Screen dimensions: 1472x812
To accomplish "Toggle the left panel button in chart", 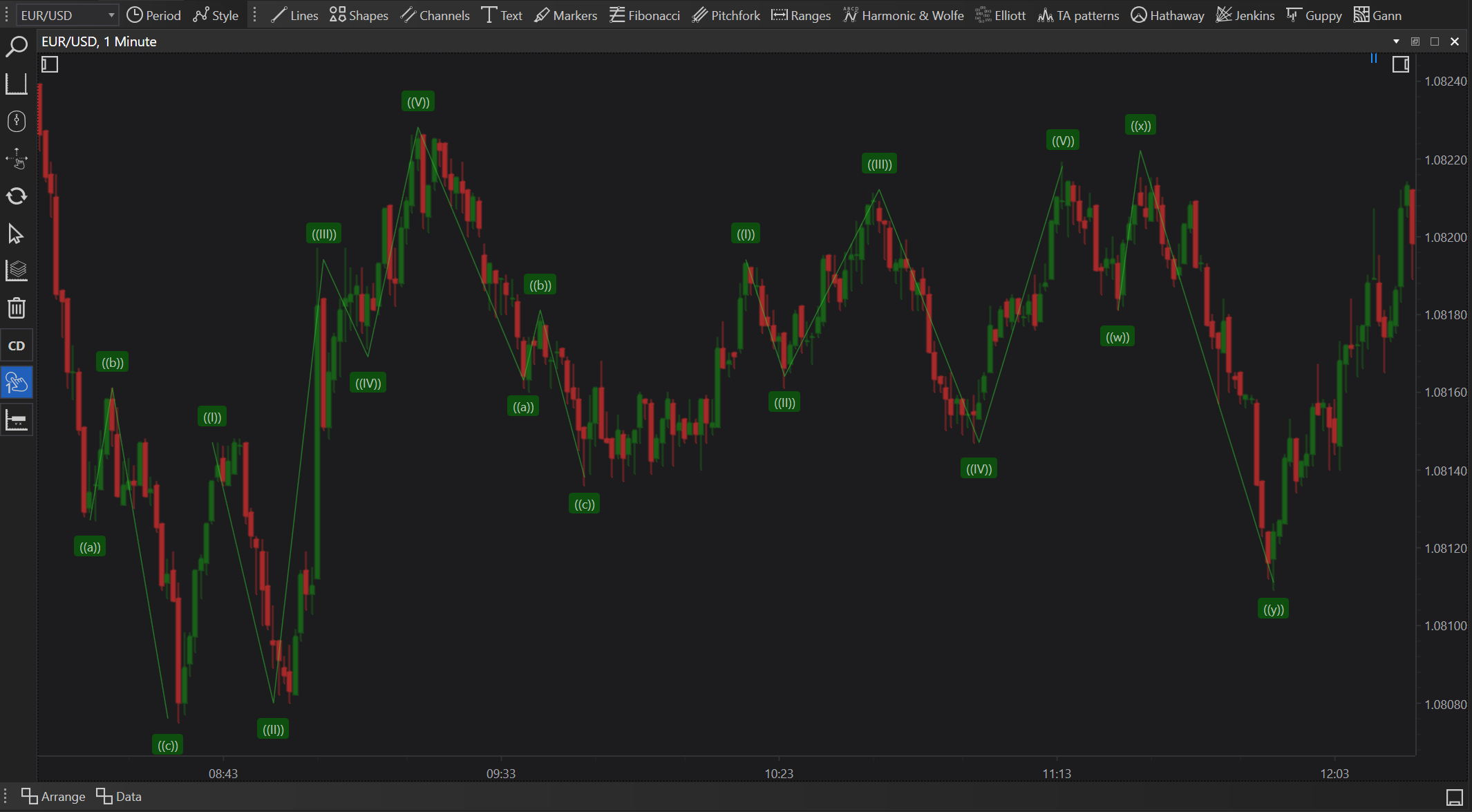I will tap(50, 65).
